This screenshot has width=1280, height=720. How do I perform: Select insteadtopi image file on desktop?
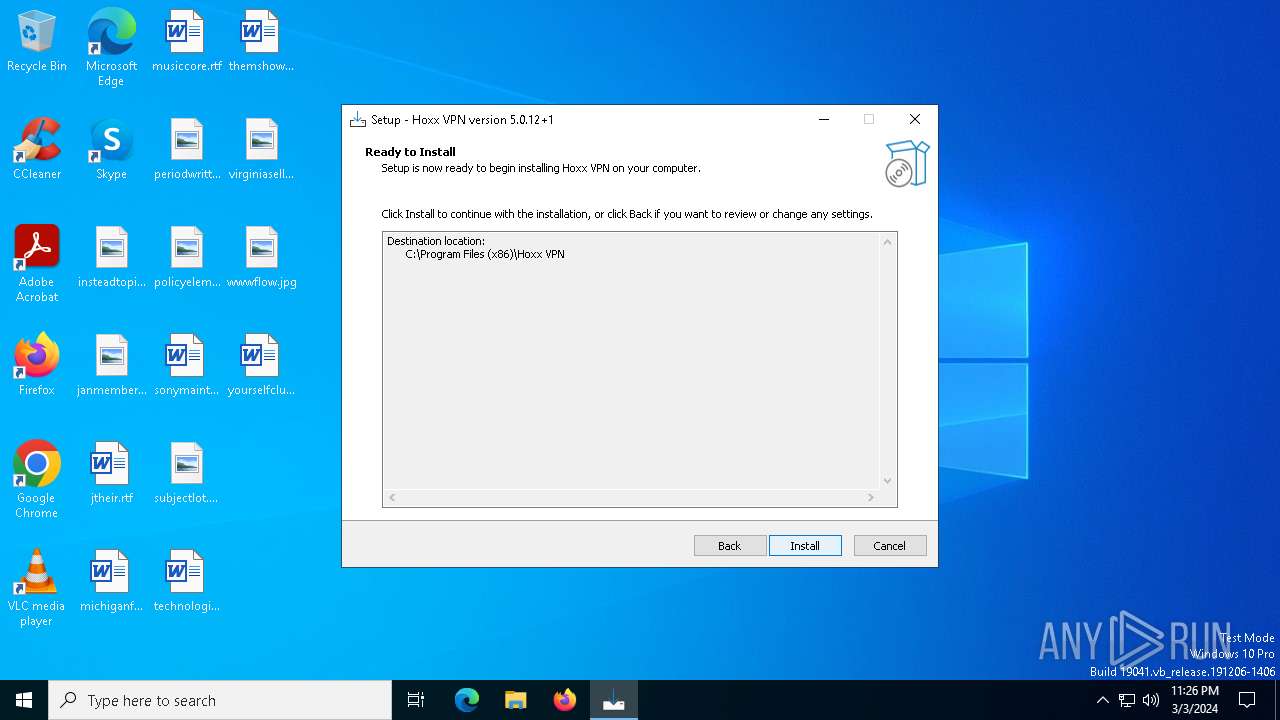(111, 258)
